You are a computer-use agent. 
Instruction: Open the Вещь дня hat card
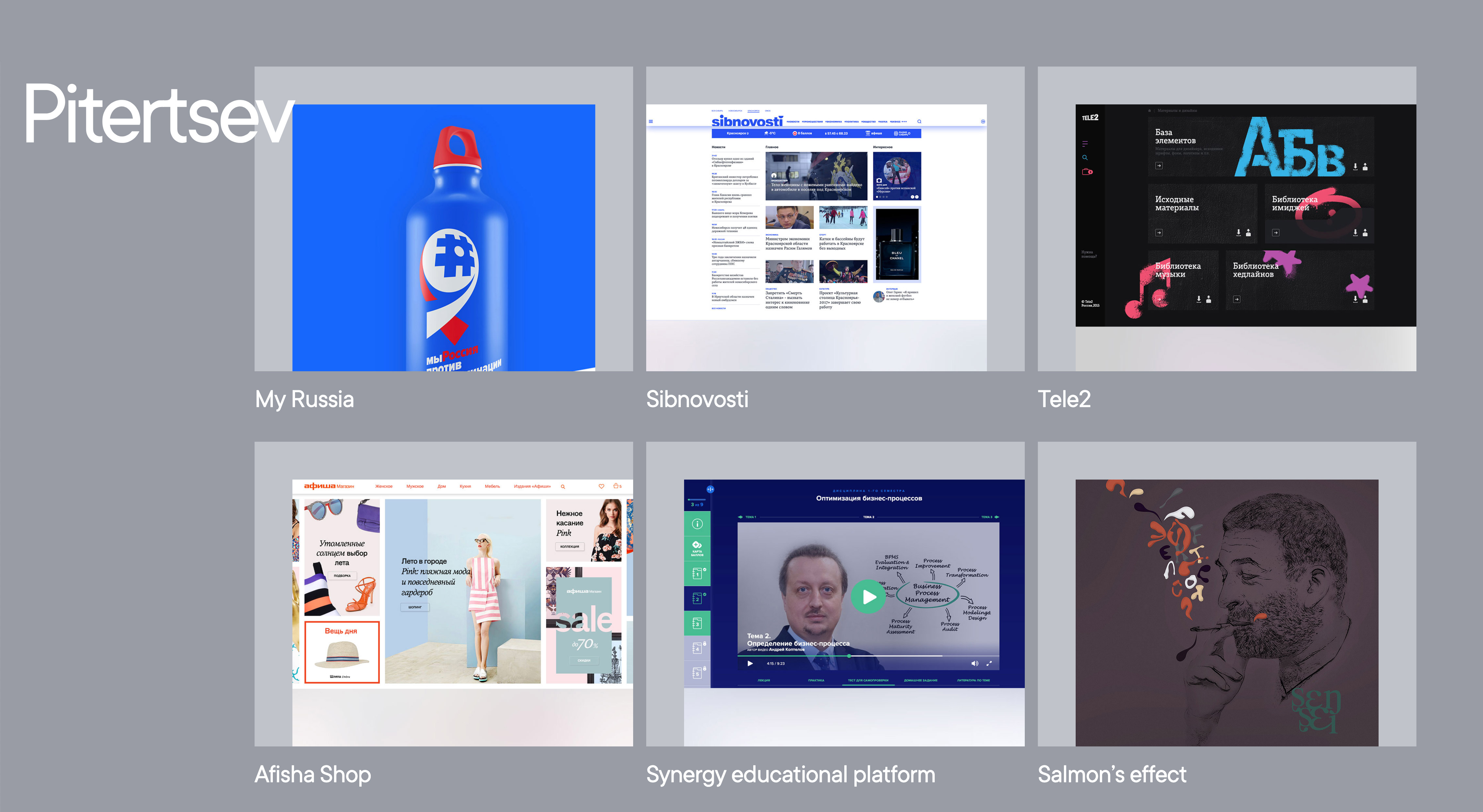click(x=342, y=652)
